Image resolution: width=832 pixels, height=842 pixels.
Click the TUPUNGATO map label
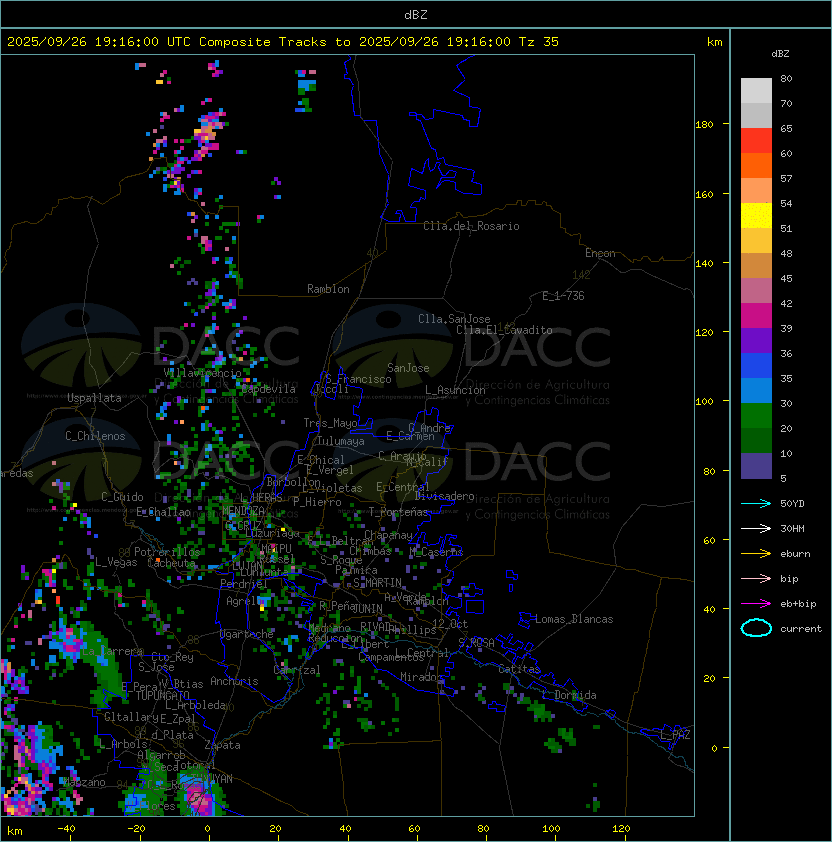[162, 695]
